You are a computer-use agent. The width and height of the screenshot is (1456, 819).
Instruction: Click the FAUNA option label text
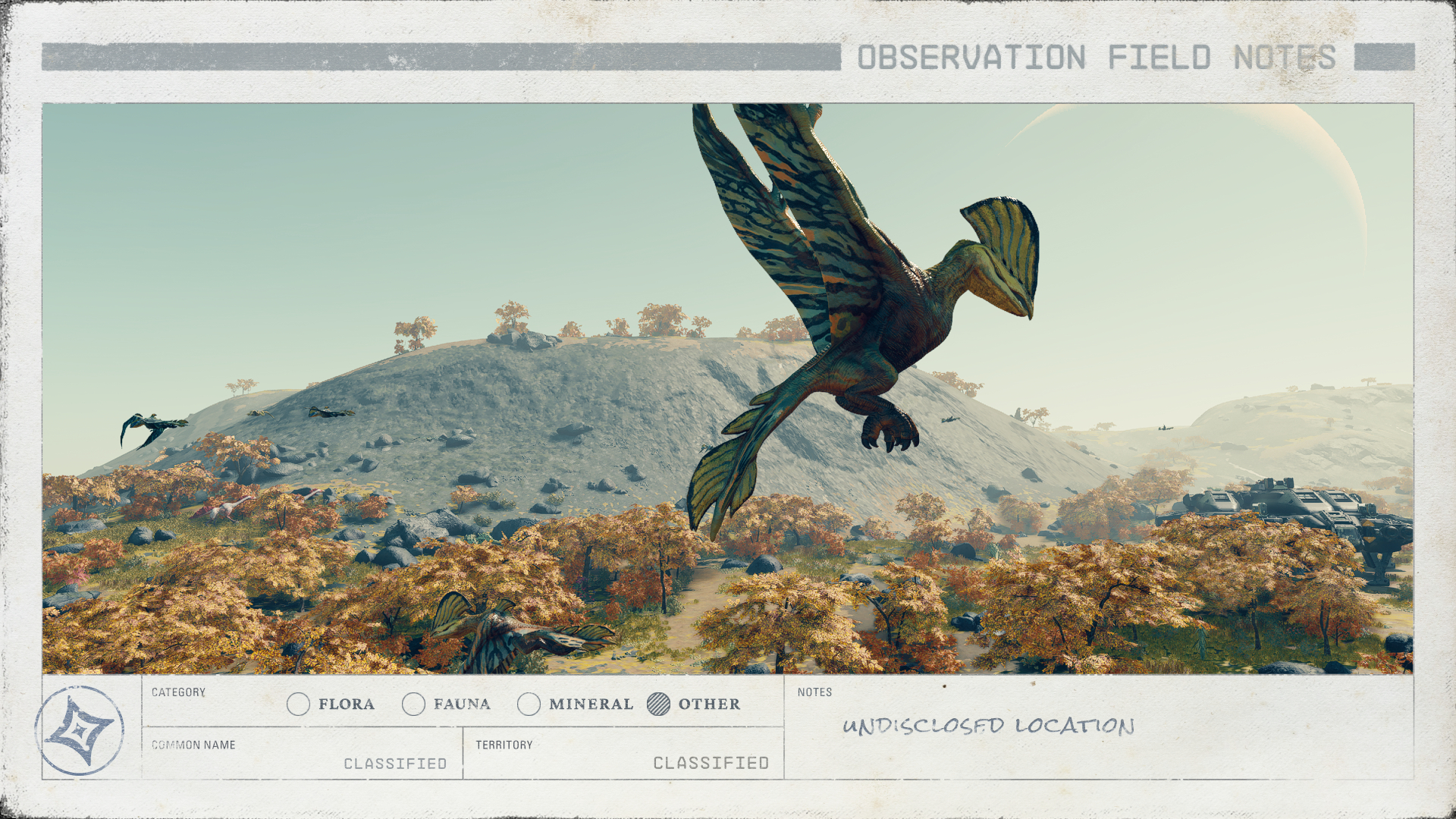pyautogui.click(x=462, y=704)
